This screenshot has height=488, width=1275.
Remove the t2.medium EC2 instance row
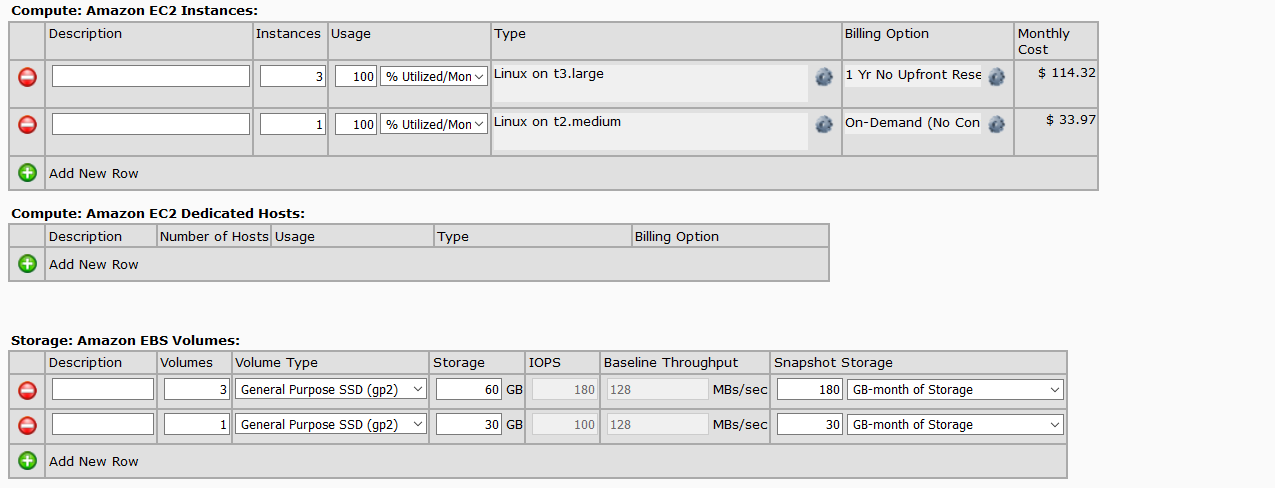(x=27, y=124)
